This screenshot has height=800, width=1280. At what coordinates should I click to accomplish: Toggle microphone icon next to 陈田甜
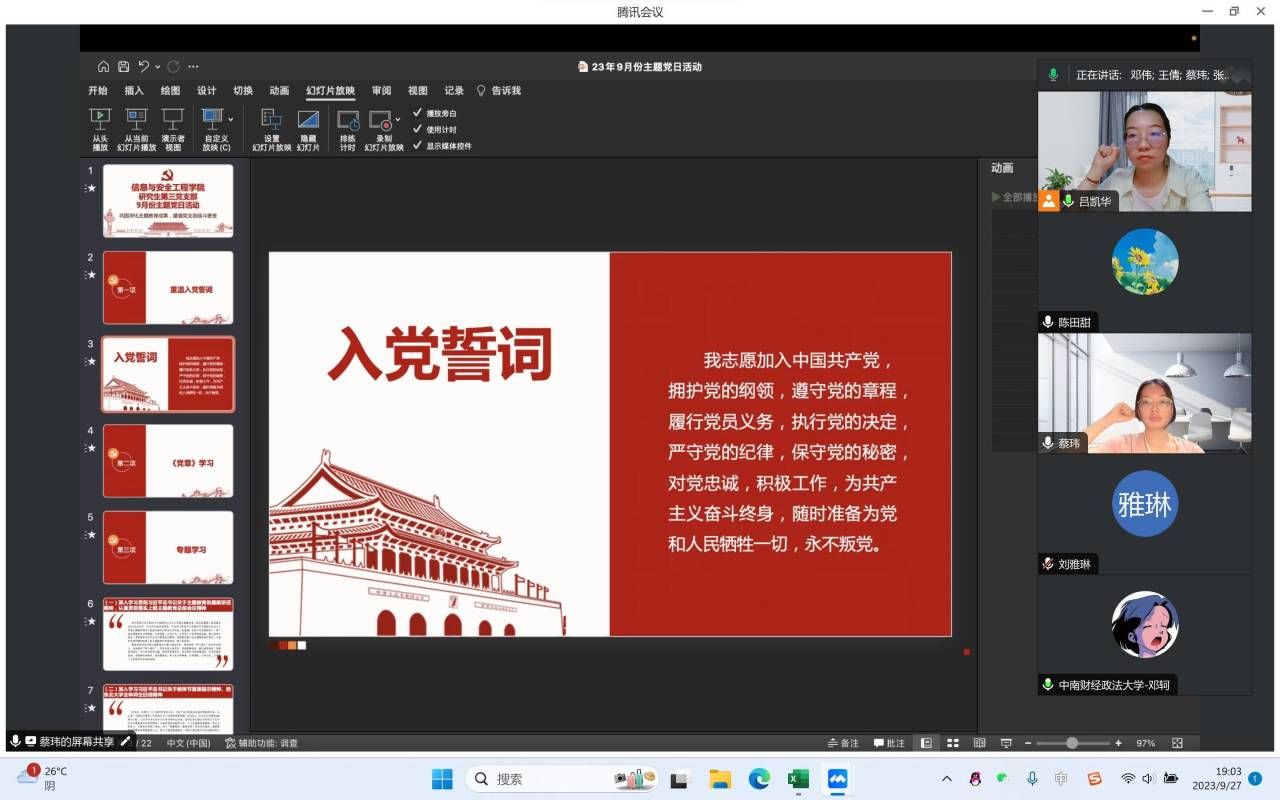tap(1048, 322)
